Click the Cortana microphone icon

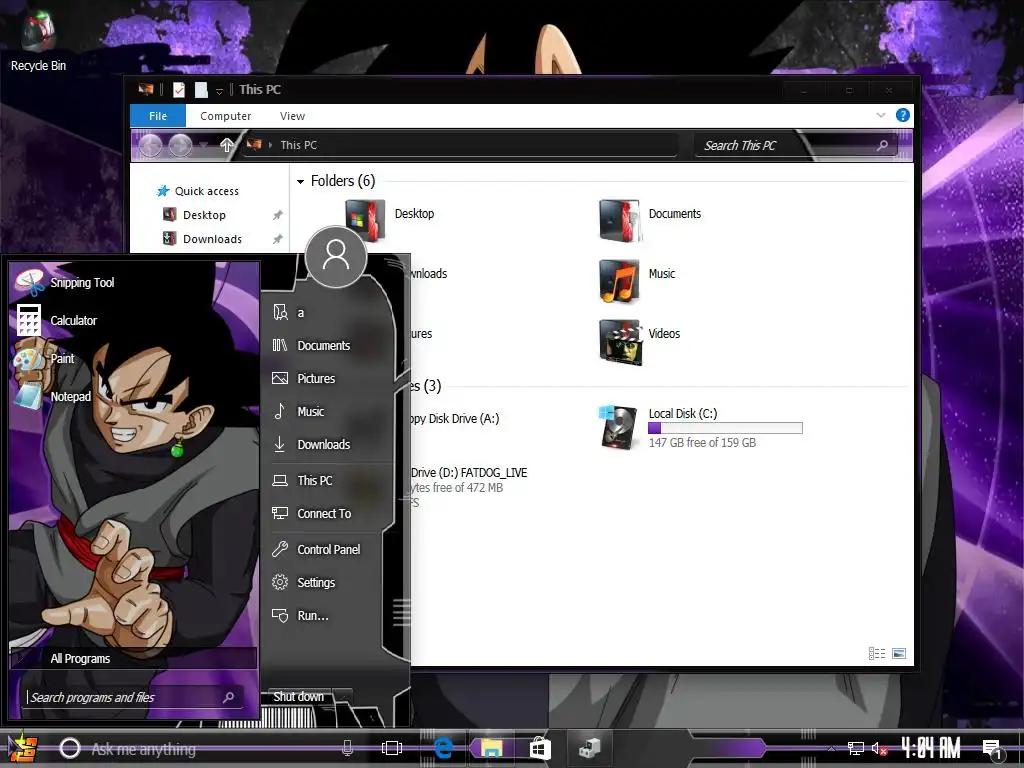(347, 748)
